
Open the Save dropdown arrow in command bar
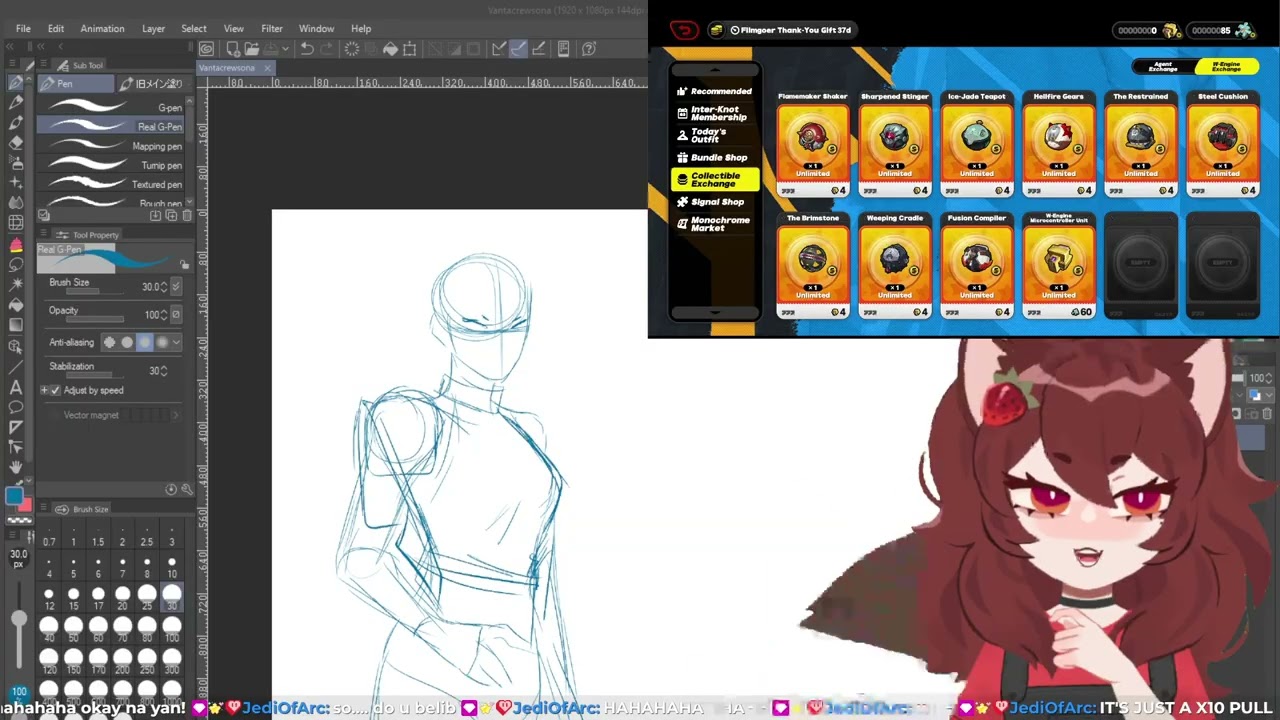click(x=287, y=49)
